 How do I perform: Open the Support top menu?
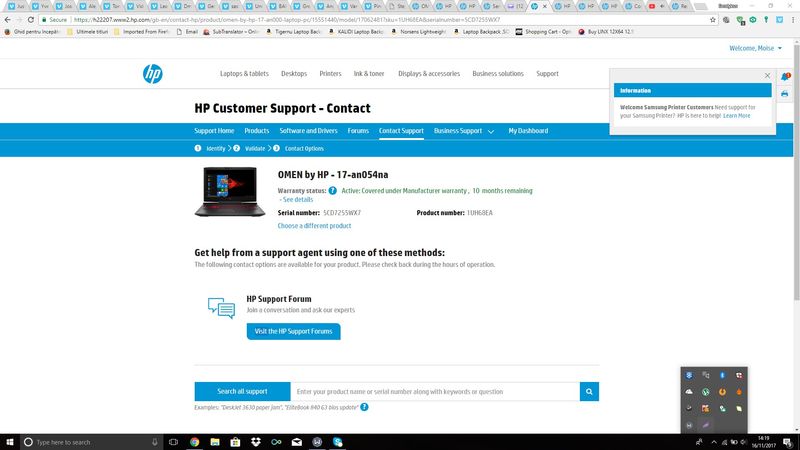click(x=547, y=73)
